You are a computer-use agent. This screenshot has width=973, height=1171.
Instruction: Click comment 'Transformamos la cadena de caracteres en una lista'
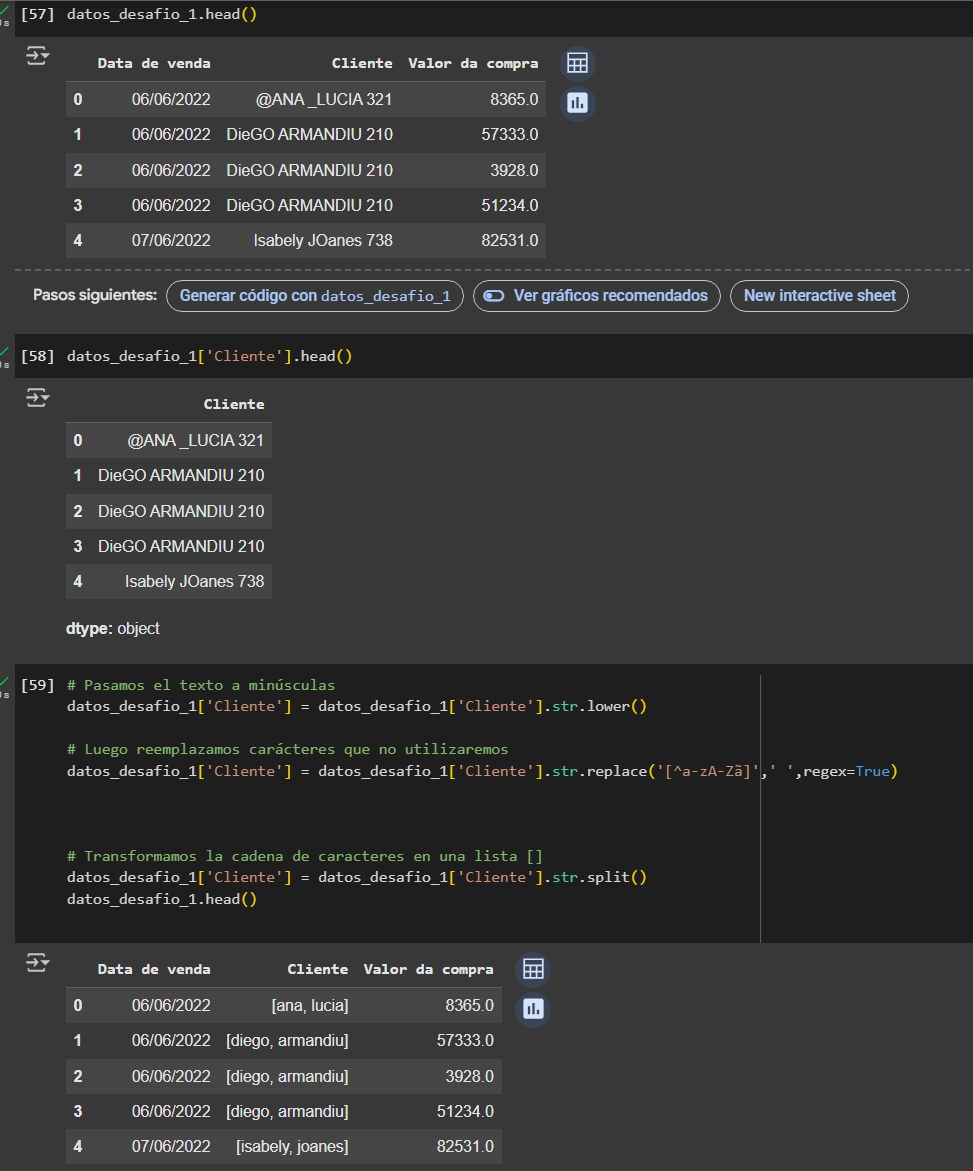[305, 856]
